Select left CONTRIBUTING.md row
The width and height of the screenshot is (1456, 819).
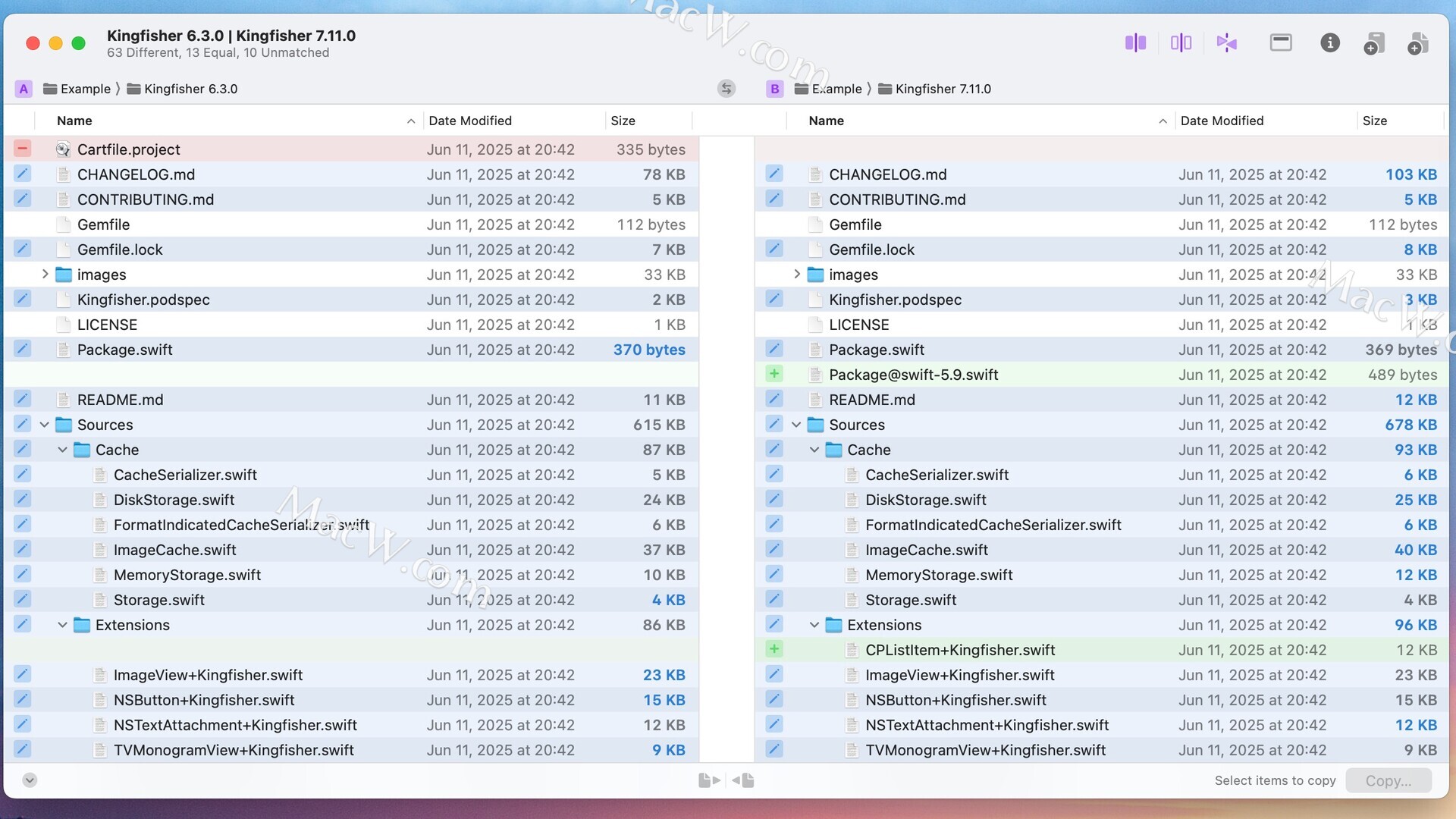click(x=351, y=199)
